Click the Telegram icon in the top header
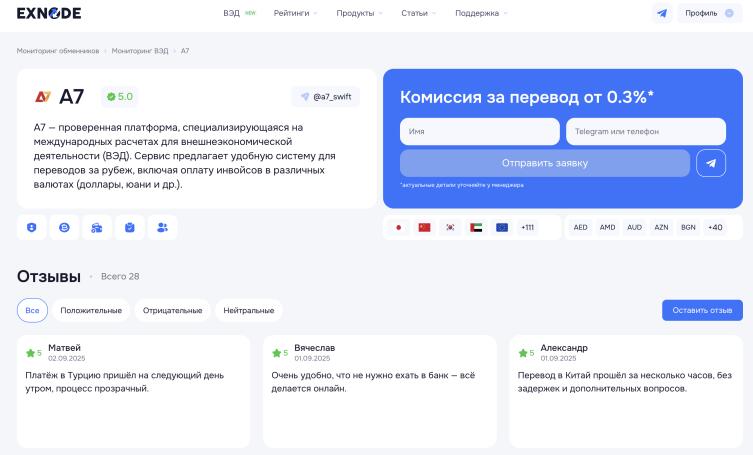 pyautogui.click(x=661, y=13)
